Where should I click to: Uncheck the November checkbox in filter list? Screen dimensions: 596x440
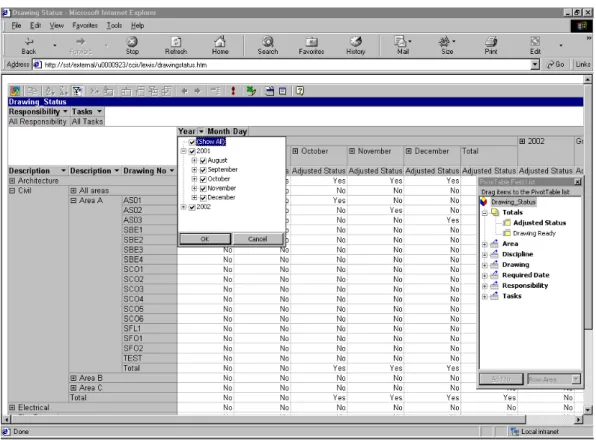(203, 188)
